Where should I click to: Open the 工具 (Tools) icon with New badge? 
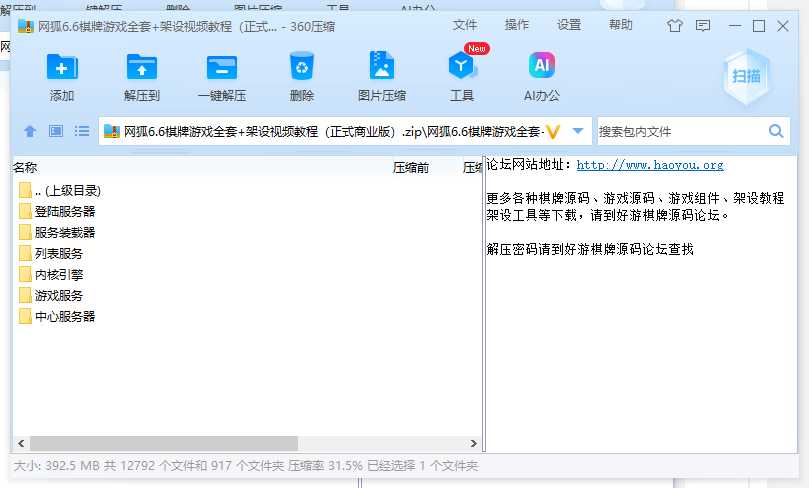462,66
